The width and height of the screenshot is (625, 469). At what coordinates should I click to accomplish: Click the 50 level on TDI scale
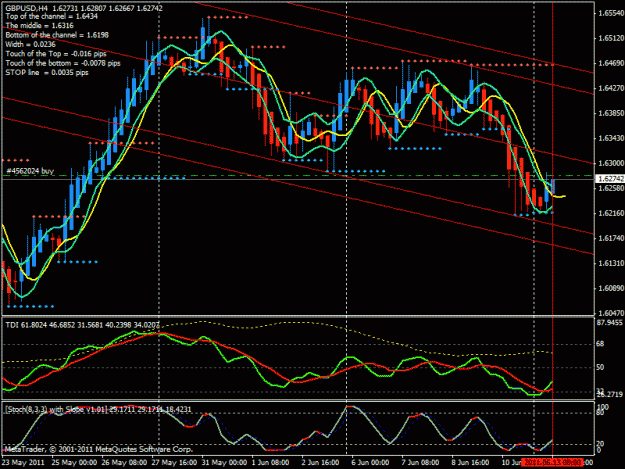click(x=600, y=367)
